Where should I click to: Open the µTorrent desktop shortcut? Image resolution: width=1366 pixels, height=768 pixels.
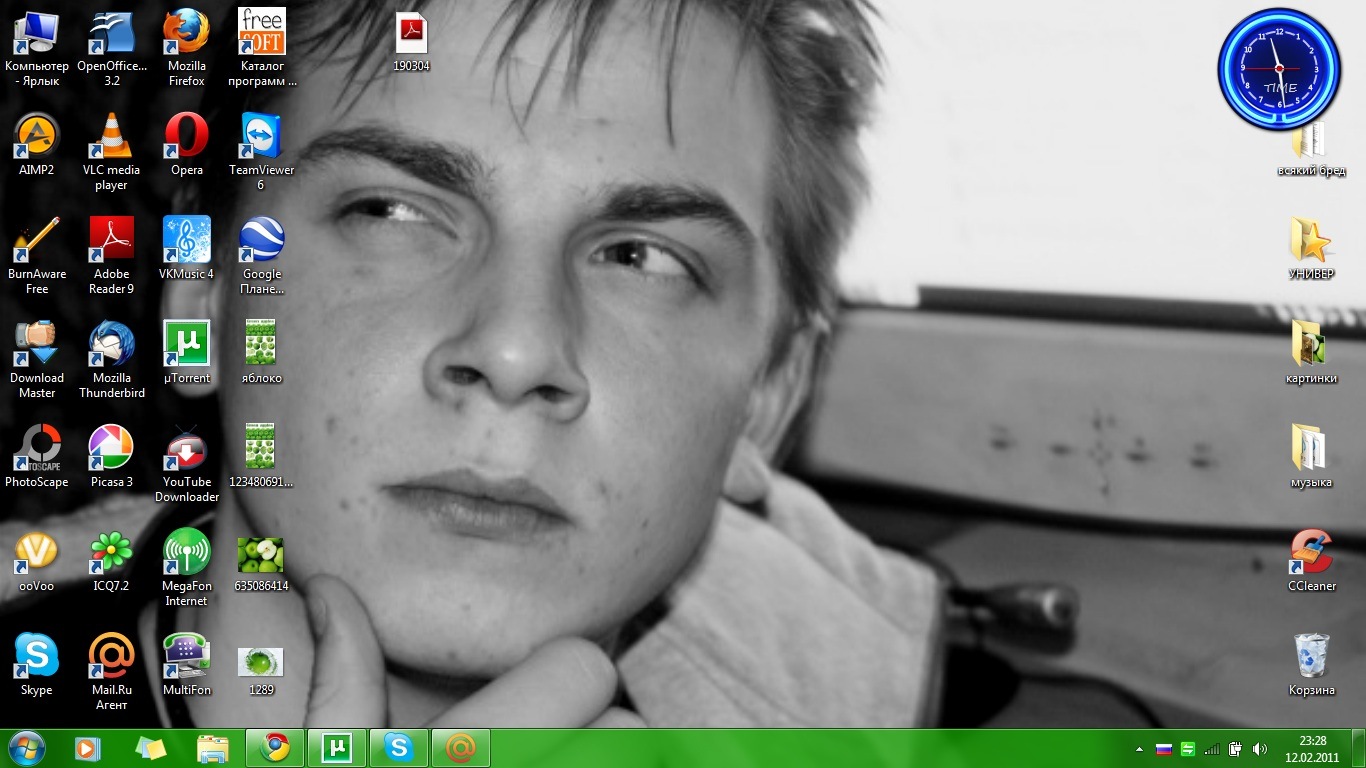186,345
